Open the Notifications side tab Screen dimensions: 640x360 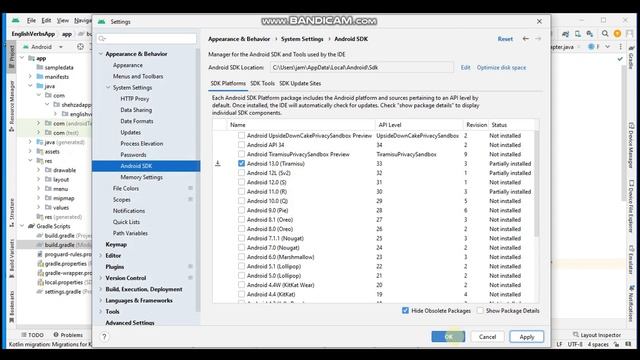point(631,303)
